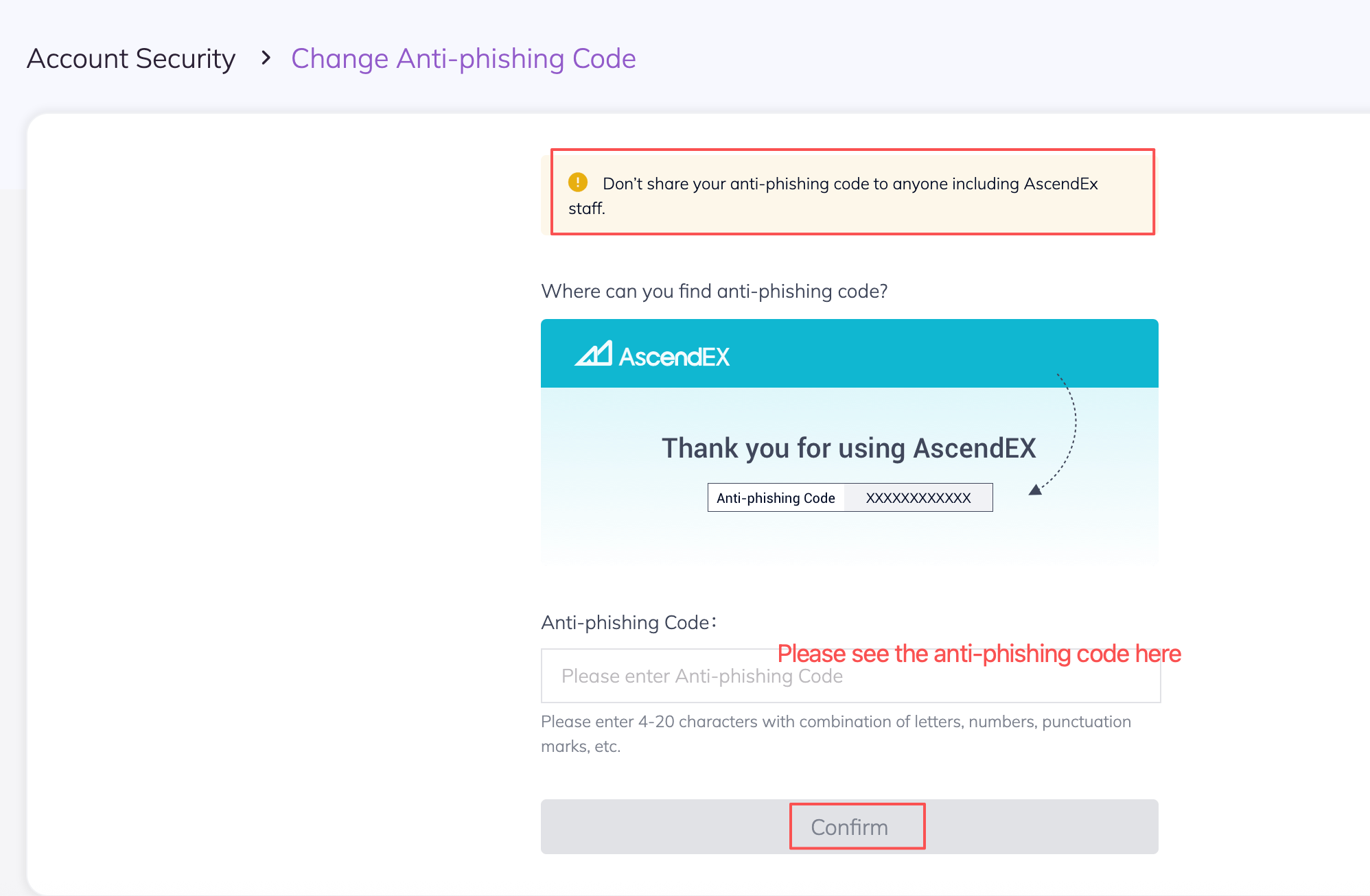Select the Change Anti-phishing Code breadcrumb
The width and height of the screenshot is (1370, 896).
[x=463, y=59]
